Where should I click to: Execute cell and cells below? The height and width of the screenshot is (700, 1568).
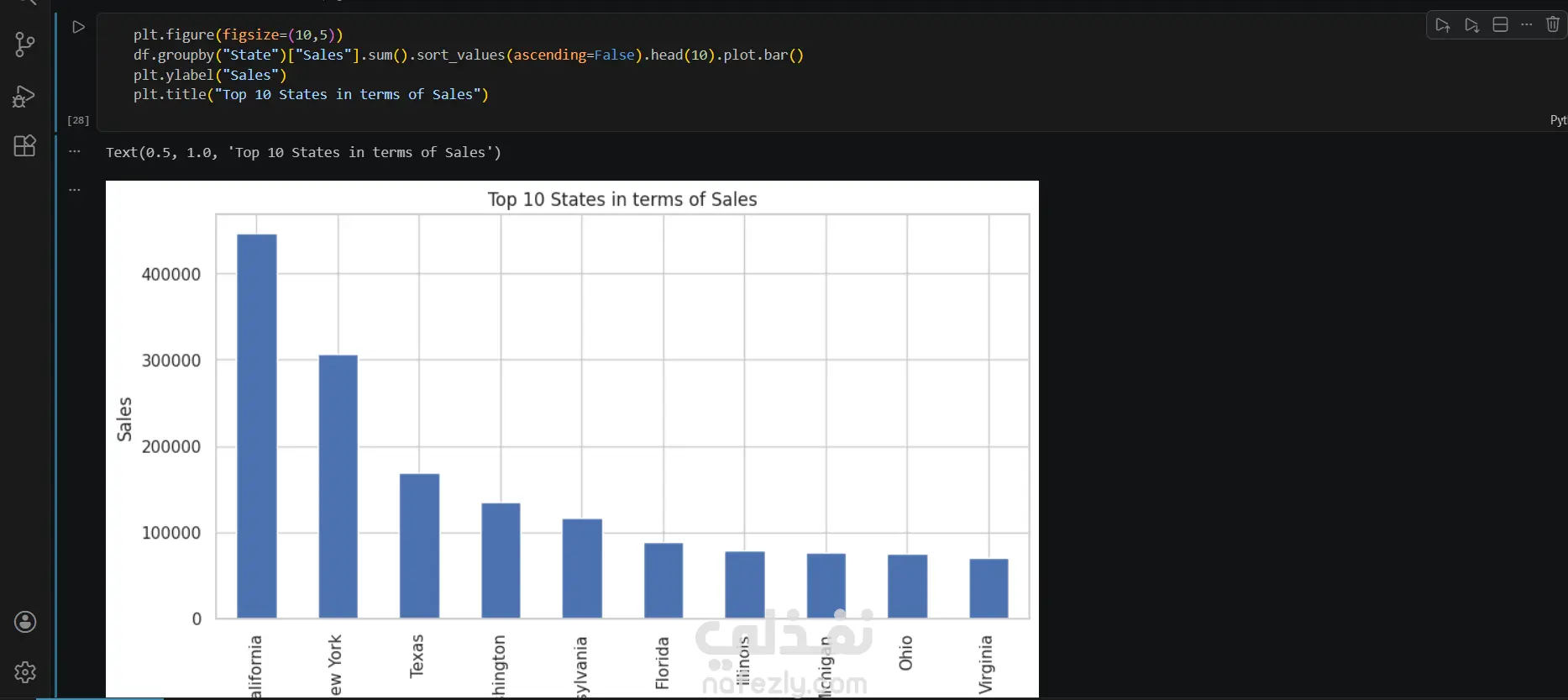click(x=1471, y=25)
